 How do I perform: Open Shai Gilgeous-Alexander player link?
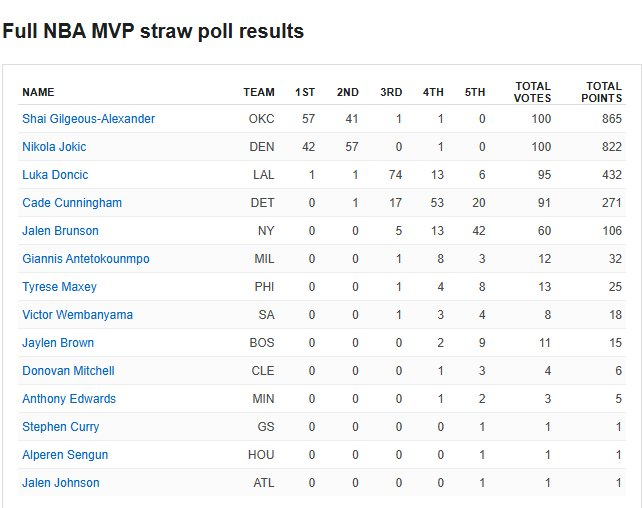(88, 119)
